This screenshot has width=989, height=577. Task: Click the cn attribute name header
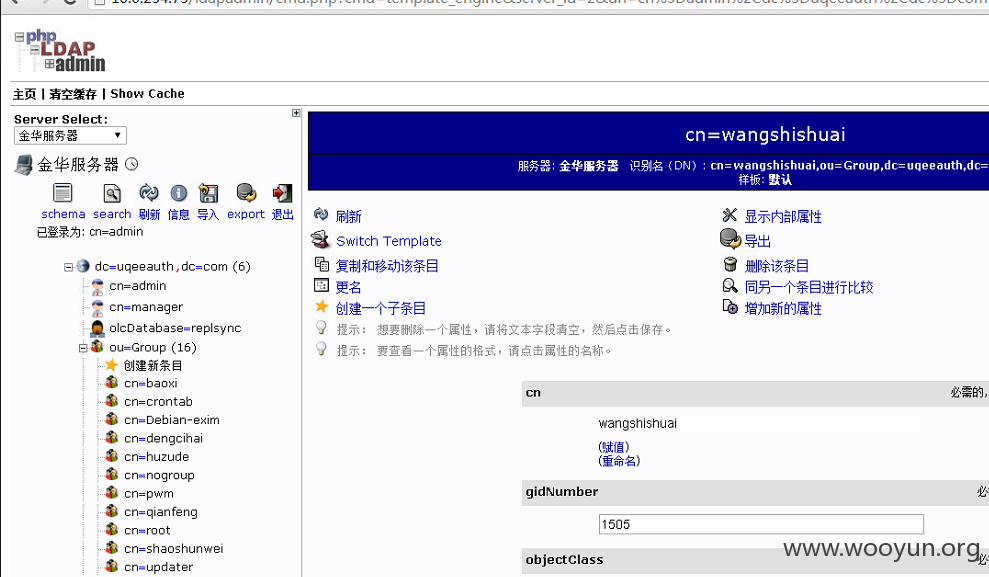(x=533, y=392)
